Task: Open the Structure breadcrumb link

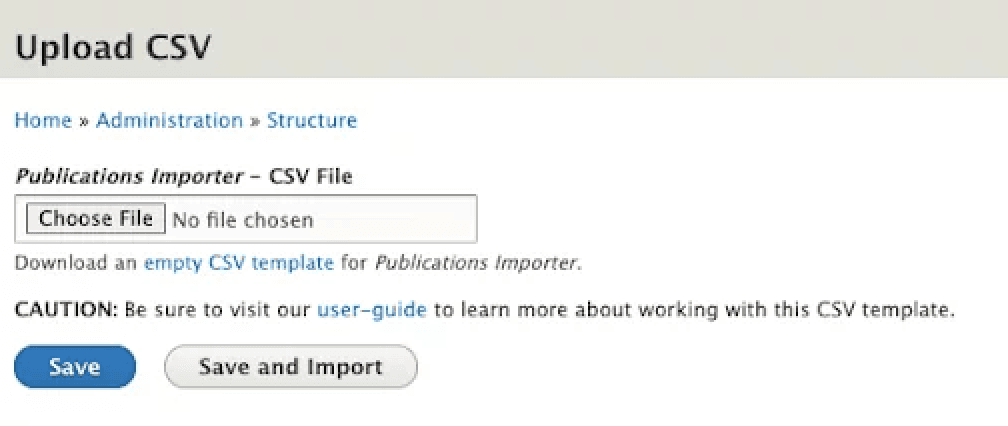Action: tap(311, 121)
